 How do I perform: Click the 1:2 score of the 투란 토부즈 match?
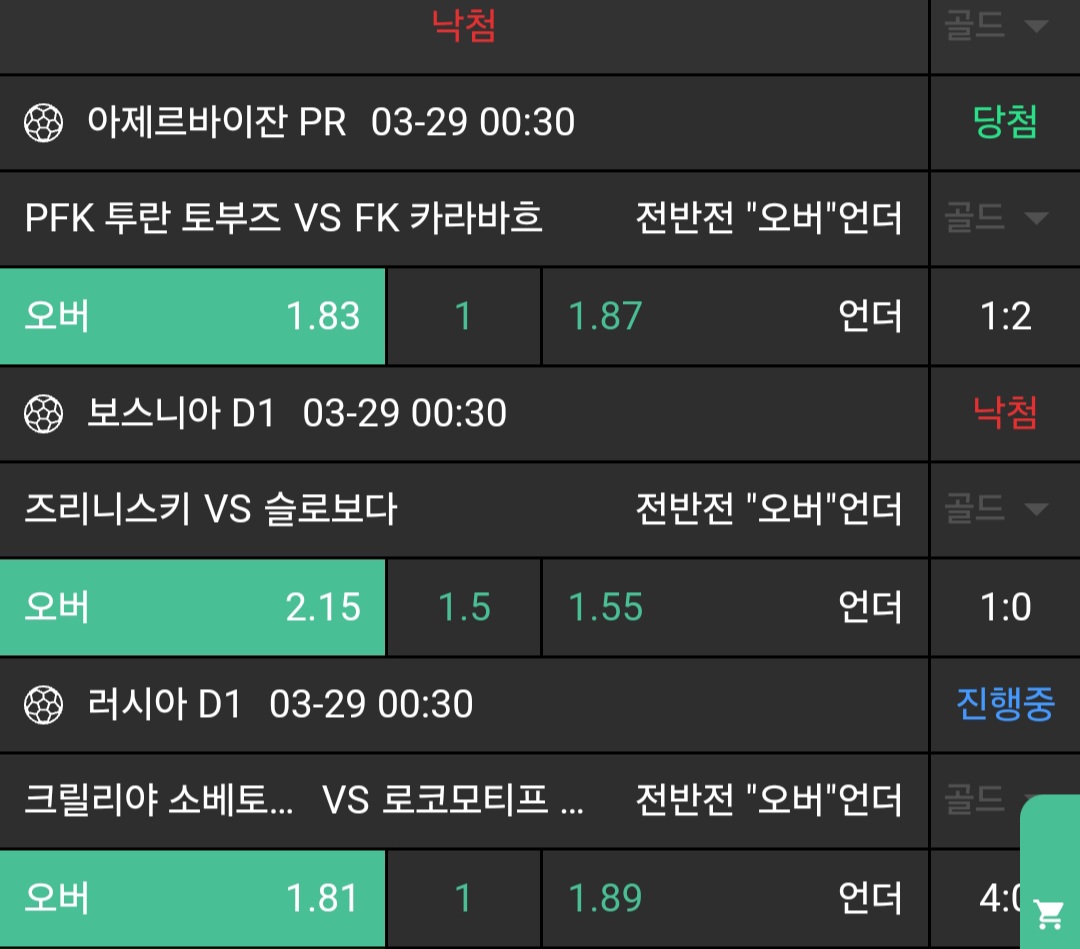click(x=1005, y=316)
